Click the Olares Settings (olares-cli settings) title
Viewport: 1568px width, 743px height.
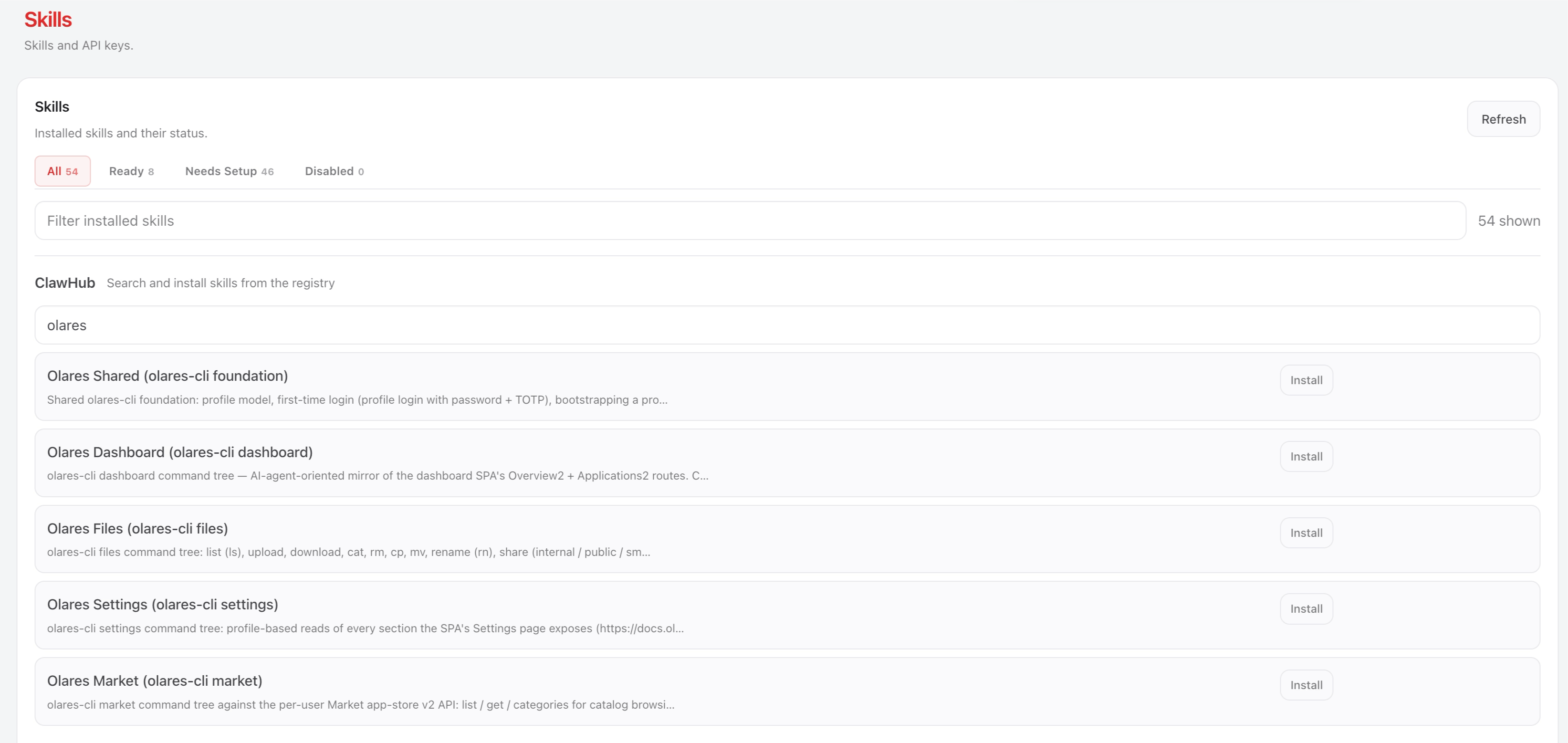click(163, 605)
